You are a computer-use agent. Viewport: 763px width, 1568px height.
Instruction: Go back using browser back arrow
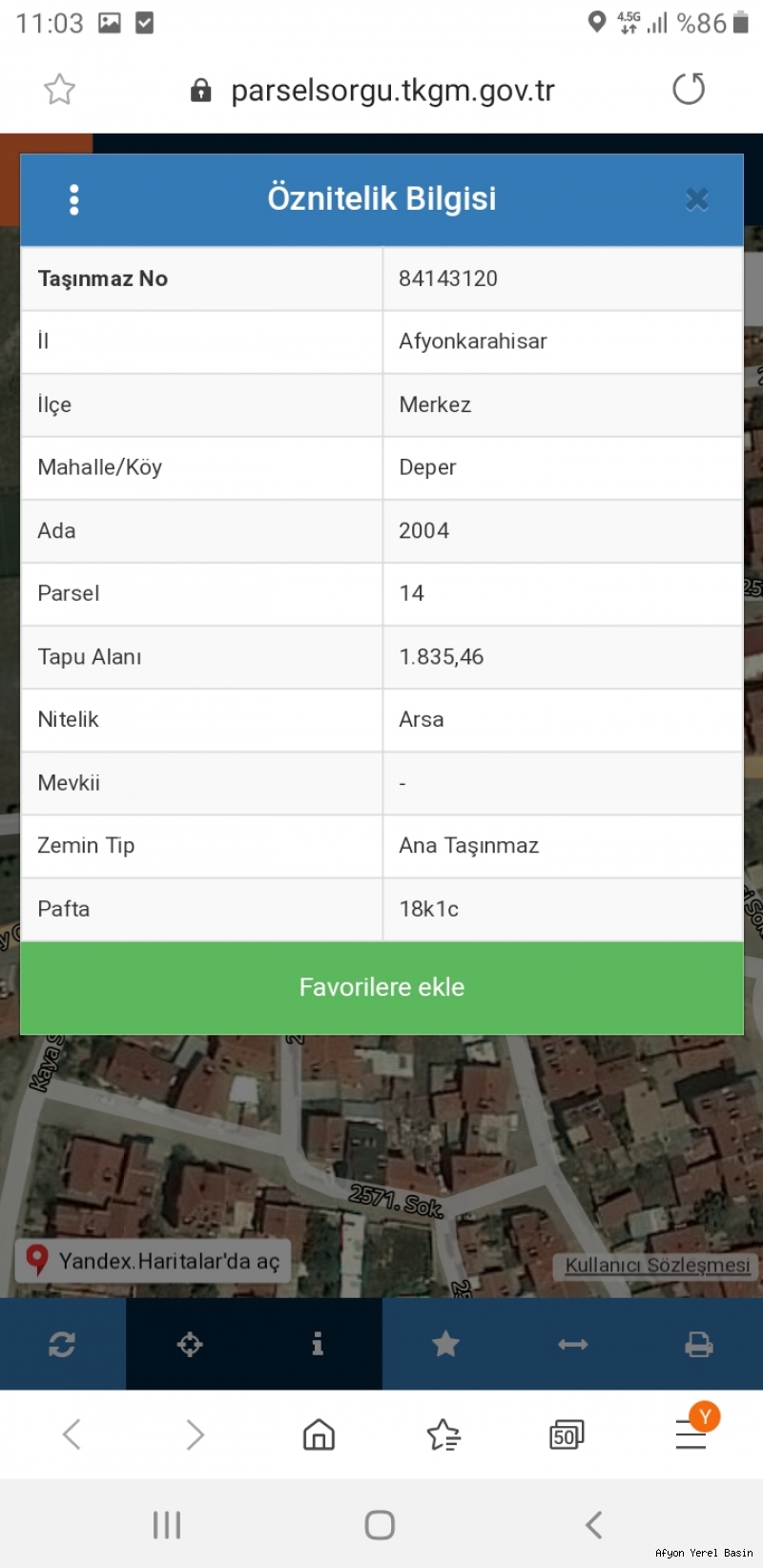pos(72,1434)
